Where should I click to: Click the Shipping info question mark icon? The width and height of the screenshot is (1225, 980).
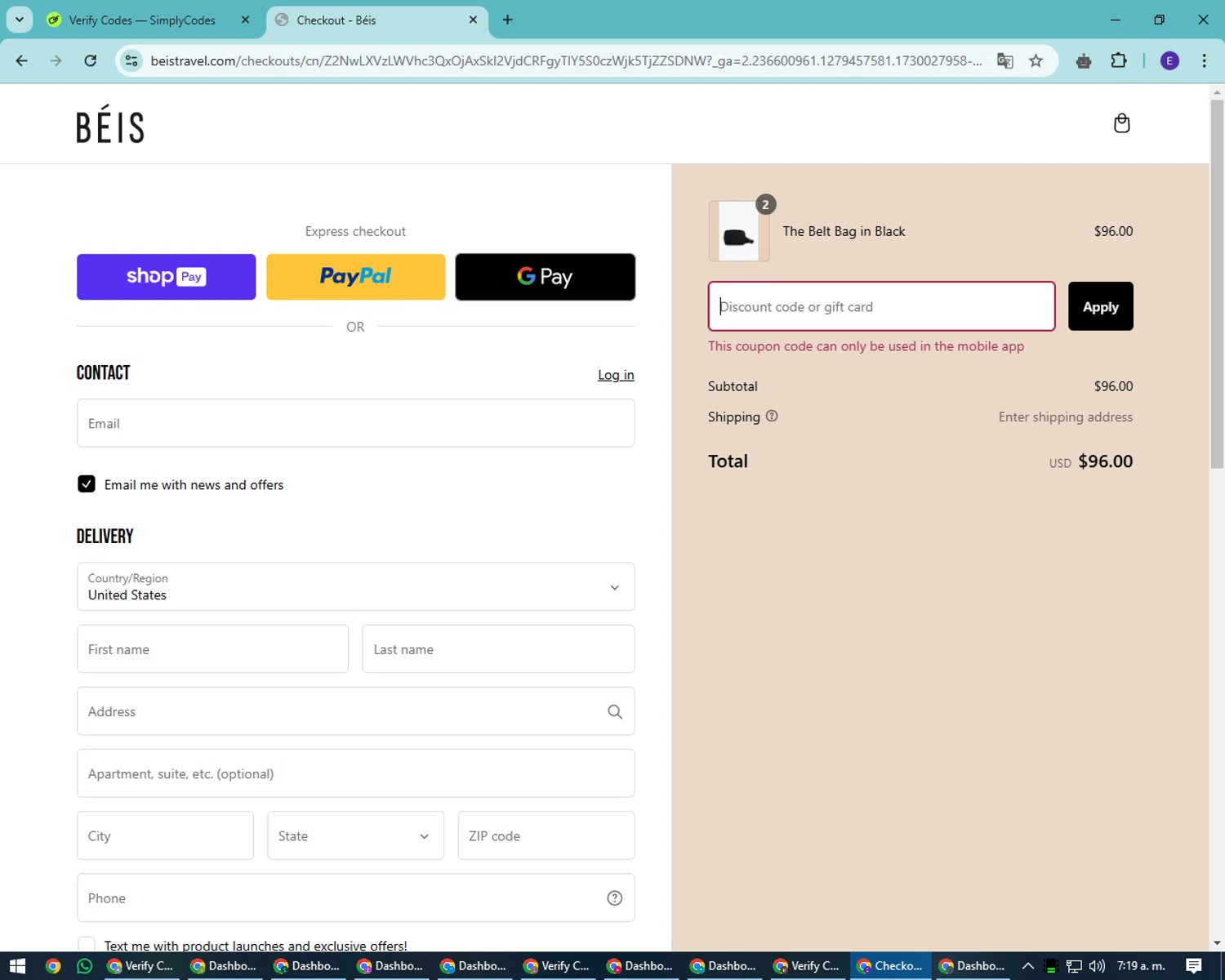pos(772,416)
